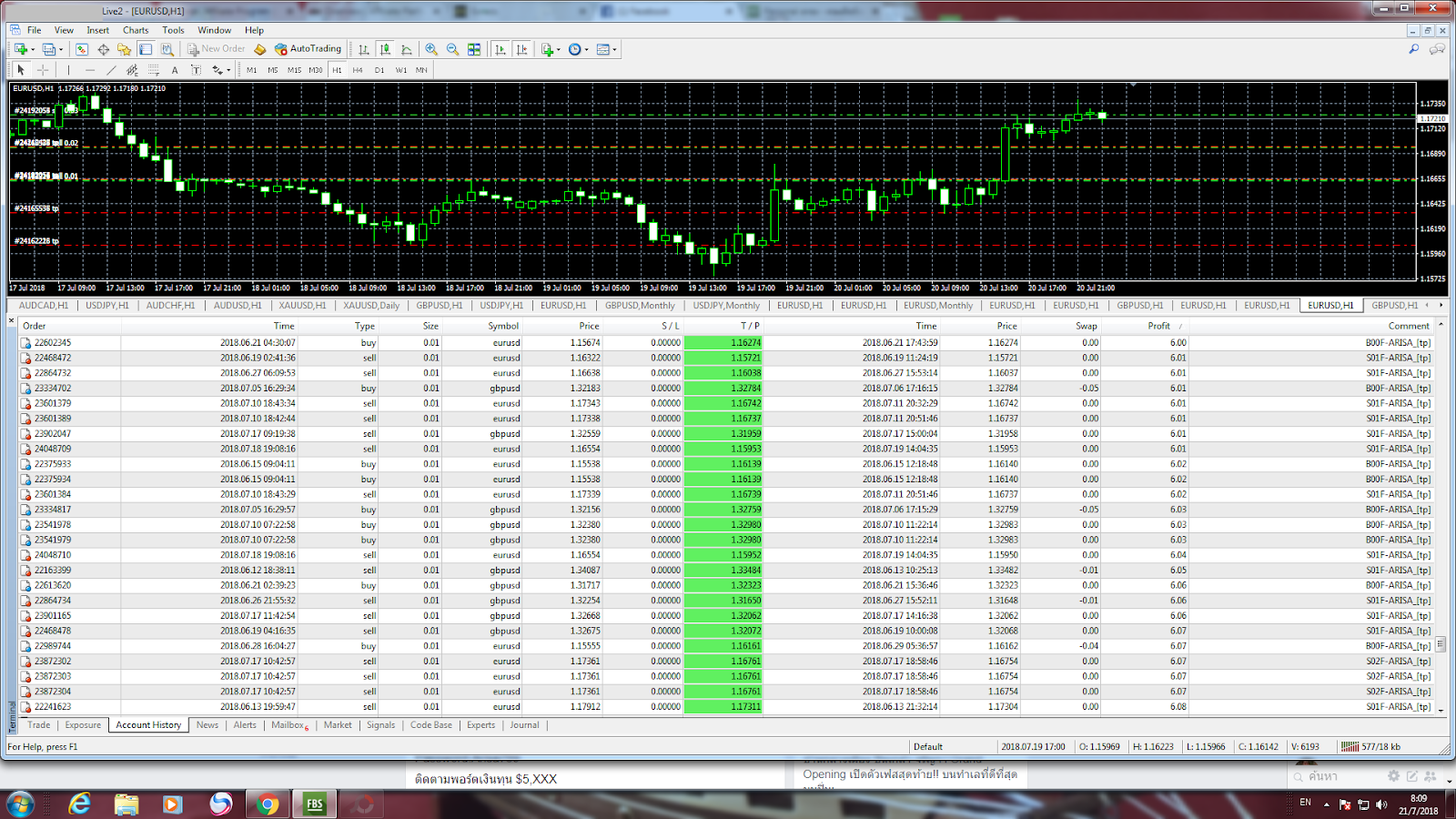Screen dimensions: 1456x819
Task: Select the horizontal line drawing tool
Action: pyautogui.click(x=90, y=70)
